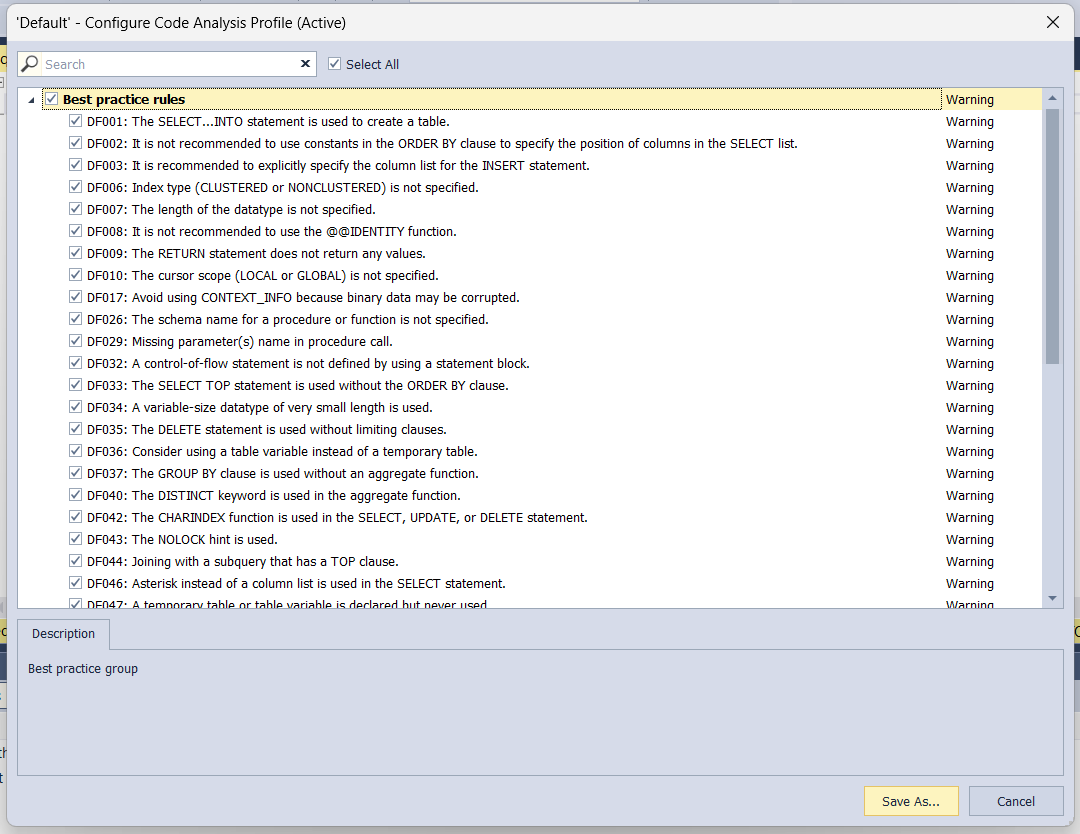The width and height of the screenshot is (1080, 834).
Task: Click the Save As... button
Action: 911,801
